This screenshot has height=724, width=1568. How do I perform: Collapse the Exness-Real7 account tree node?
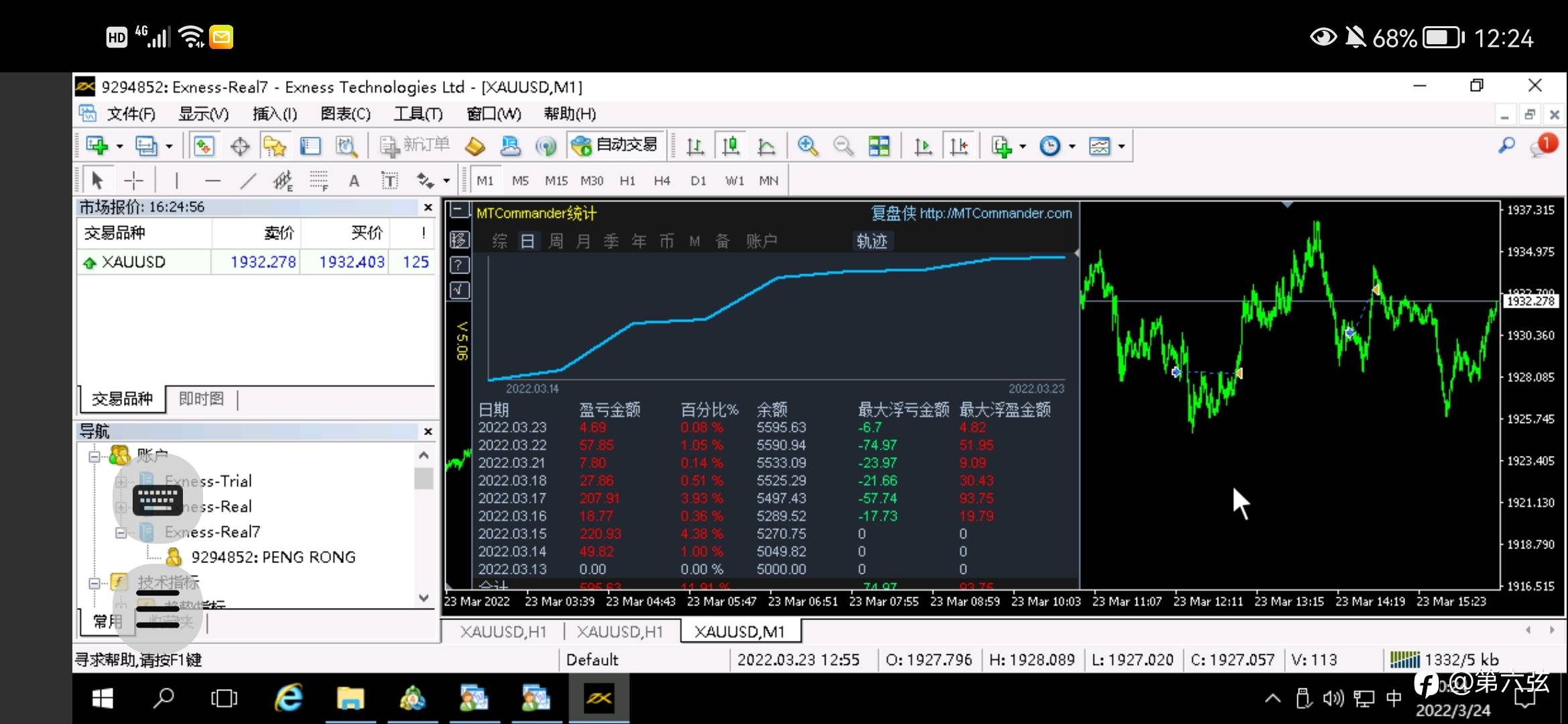coord(121,533)
